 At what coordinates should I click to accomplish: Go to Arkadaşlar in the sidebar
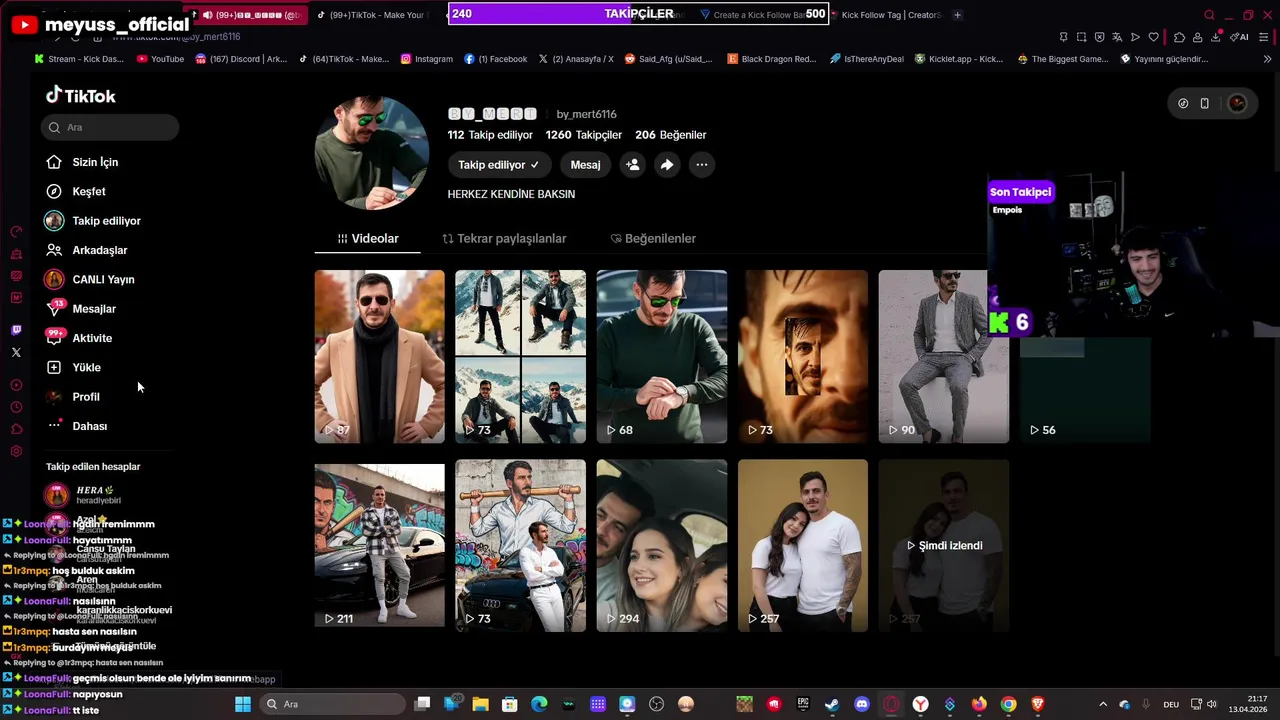tap(87, 250)
